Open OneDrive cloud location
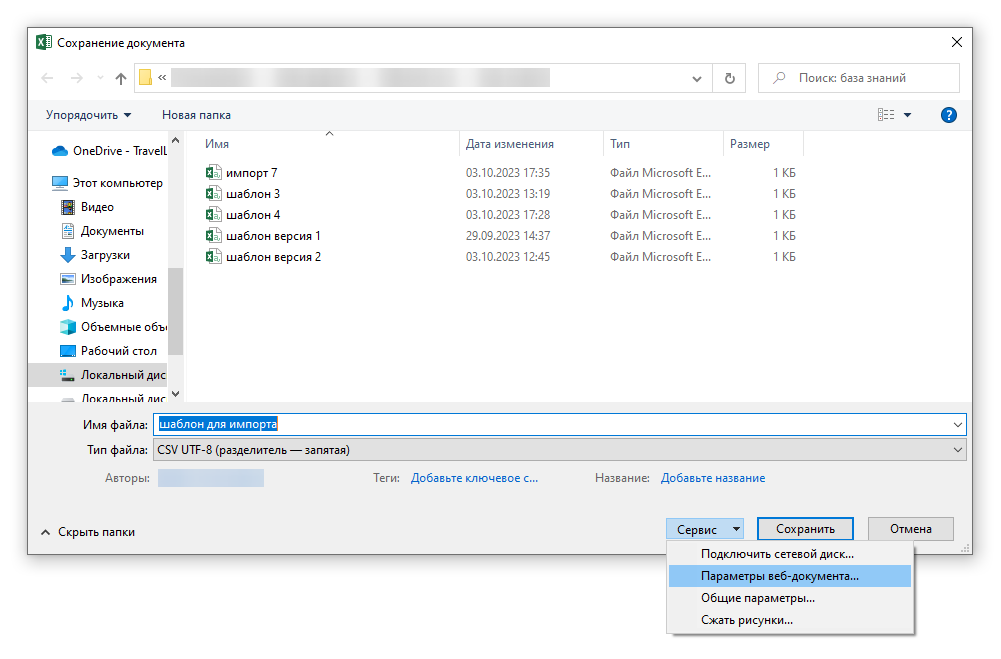Screen dimensions: 1001x659 click(110, 151)
